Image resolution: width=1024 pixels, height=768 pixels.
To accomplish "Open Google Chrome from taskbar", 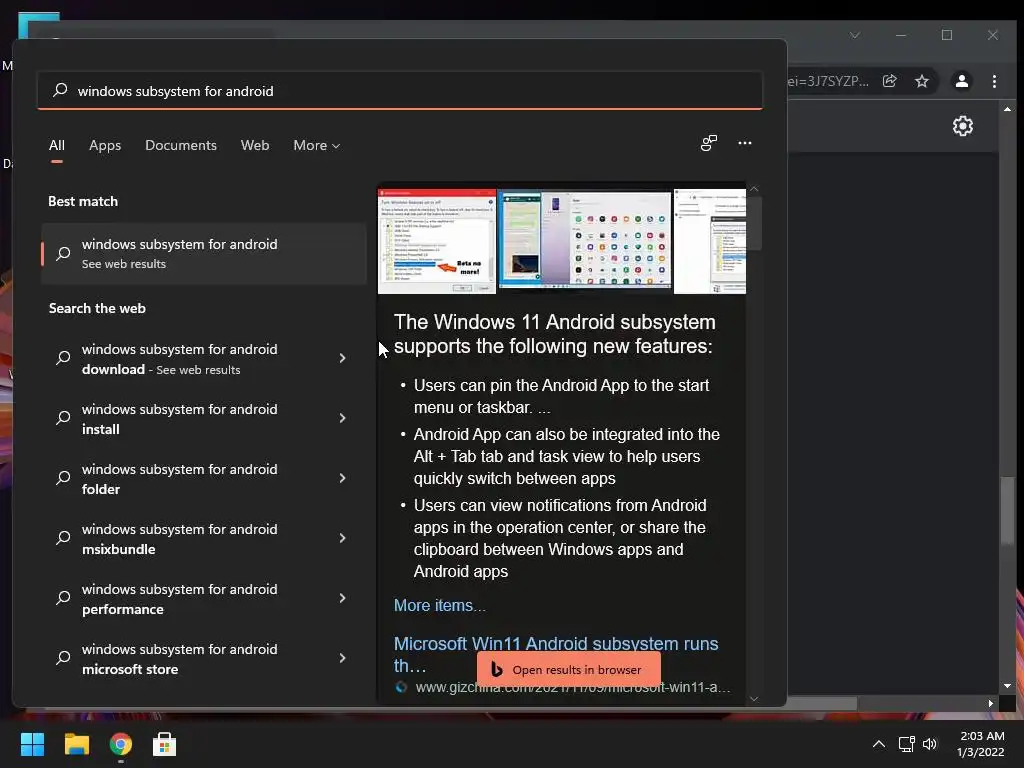I will [x=121, y=744].
